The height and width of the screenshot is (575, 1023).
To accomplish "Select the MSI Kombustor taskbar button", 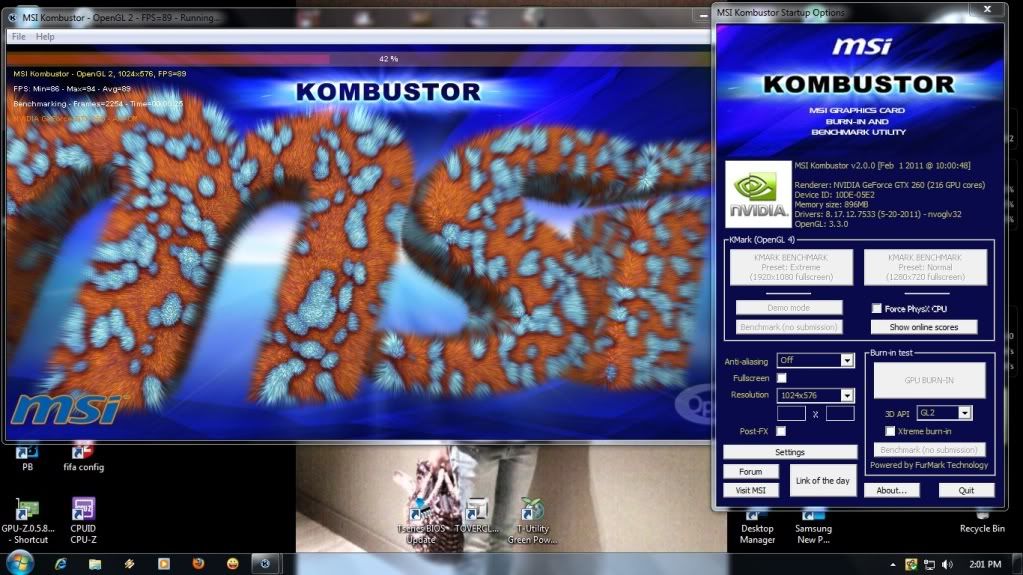I will (265, 564).
